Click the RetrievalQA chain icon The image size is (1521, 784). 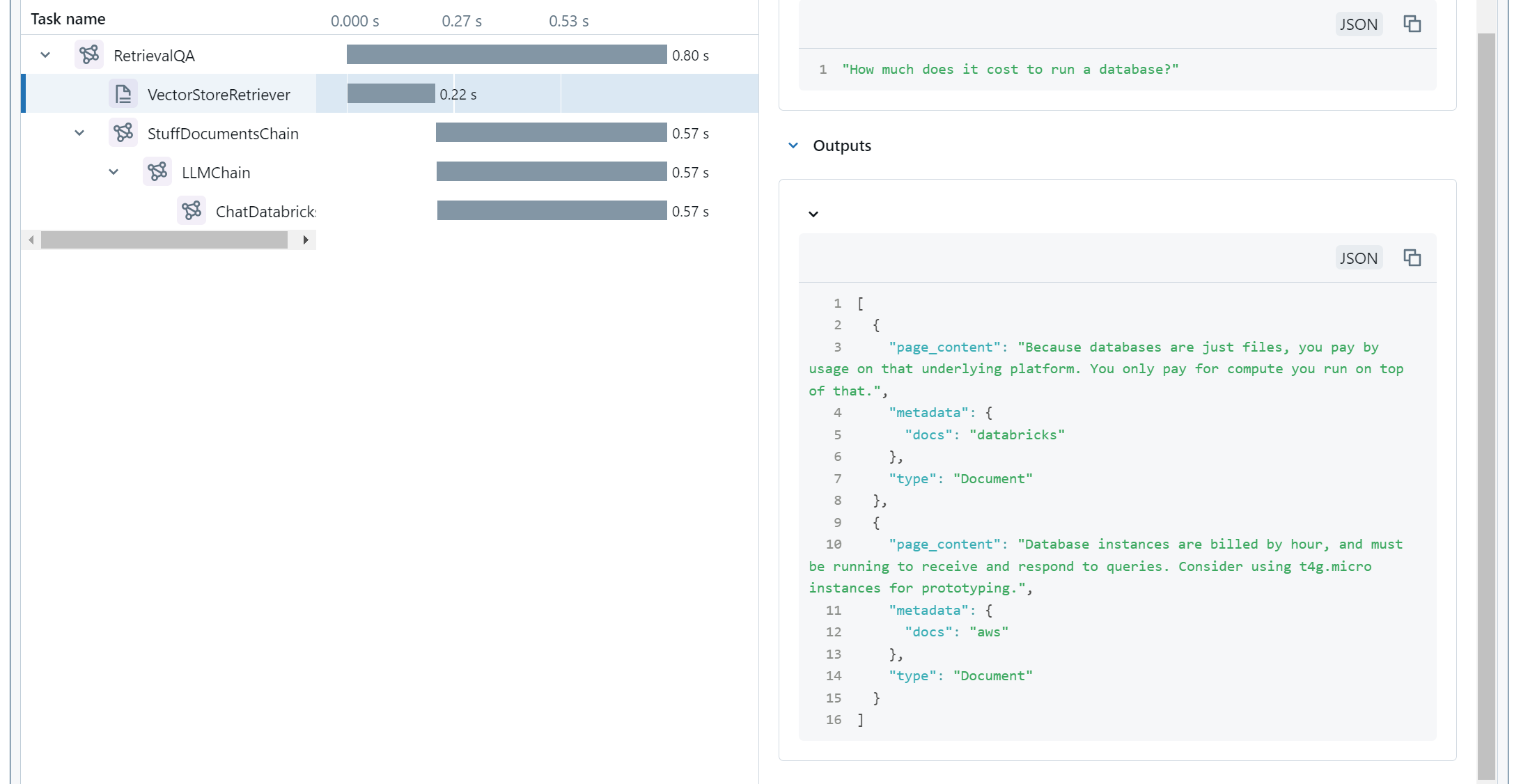point(89,55)
